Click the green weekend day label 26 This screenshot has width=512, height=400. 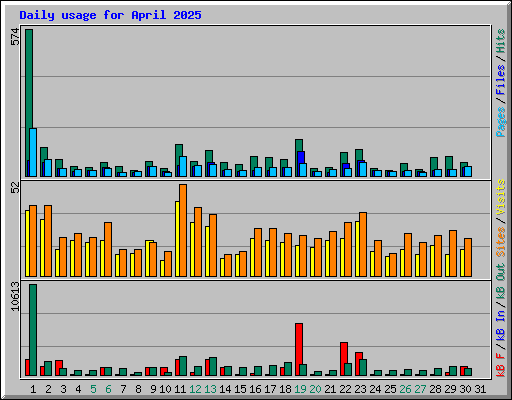point(405,389)
